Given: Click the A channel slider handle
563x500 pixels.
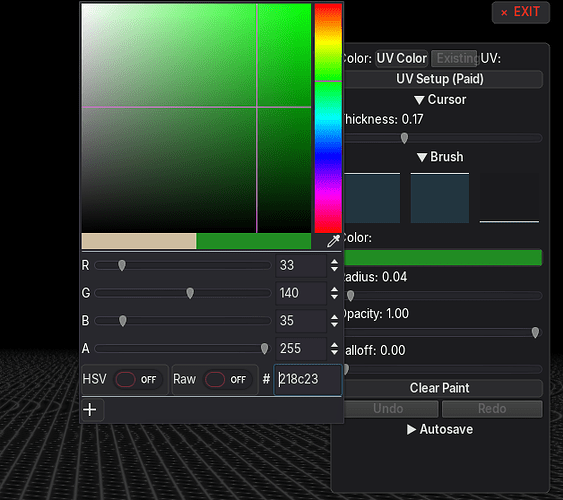Looking at the screenshot, I should (x=264, y=349).
